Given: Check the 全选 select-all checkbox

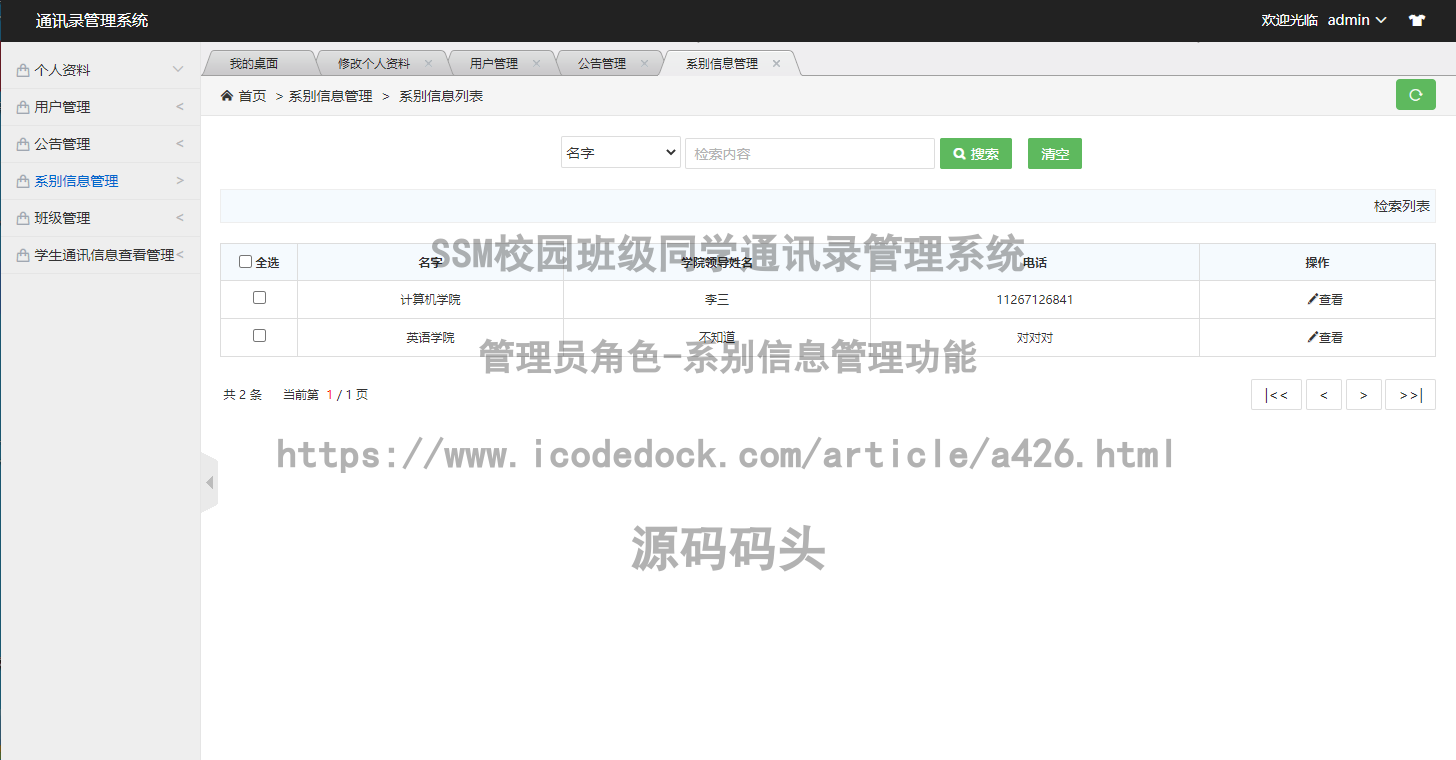Looking at the screenshot, I should pos(245,261).
